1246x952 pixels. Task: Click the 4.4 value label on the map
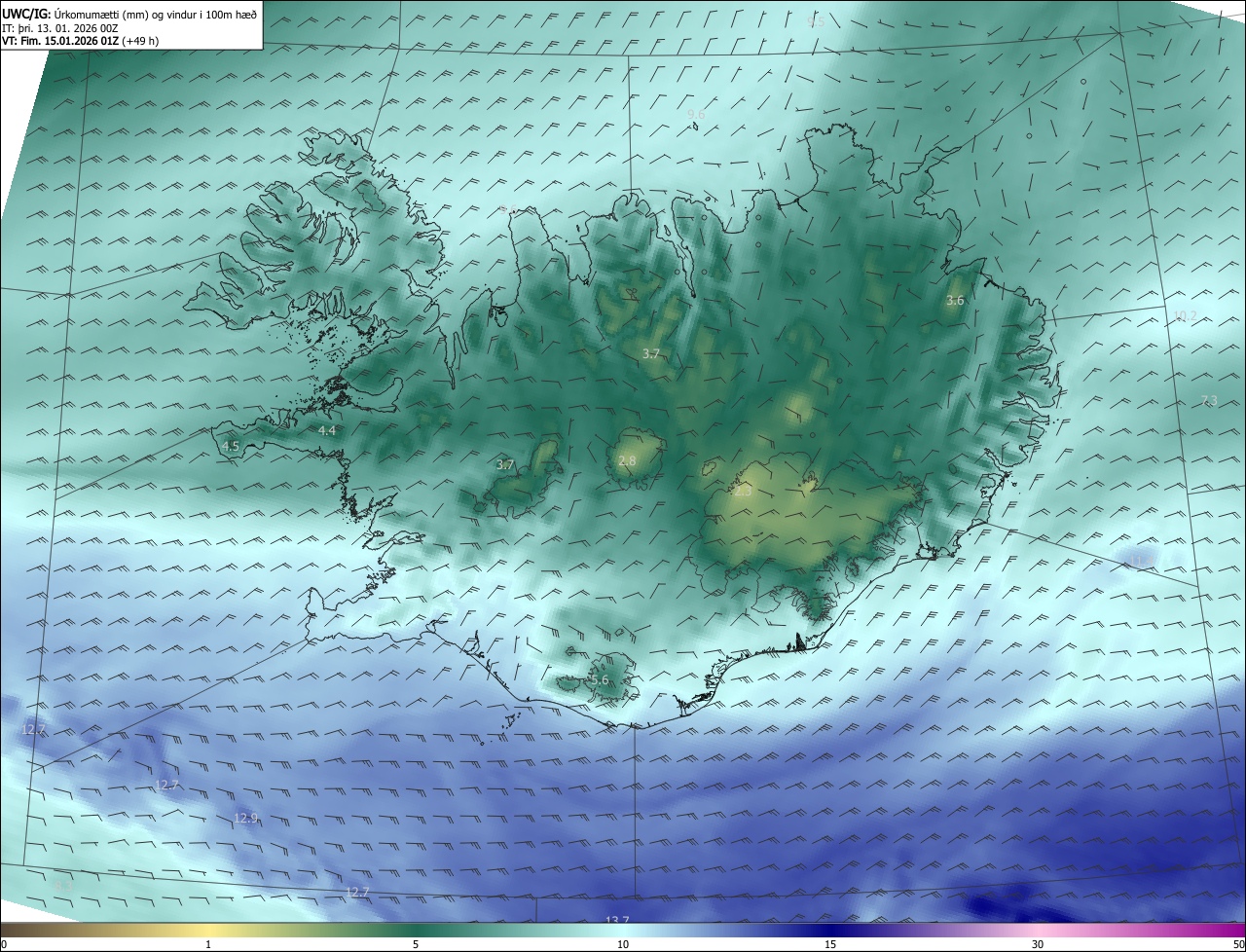coord(327,430)
